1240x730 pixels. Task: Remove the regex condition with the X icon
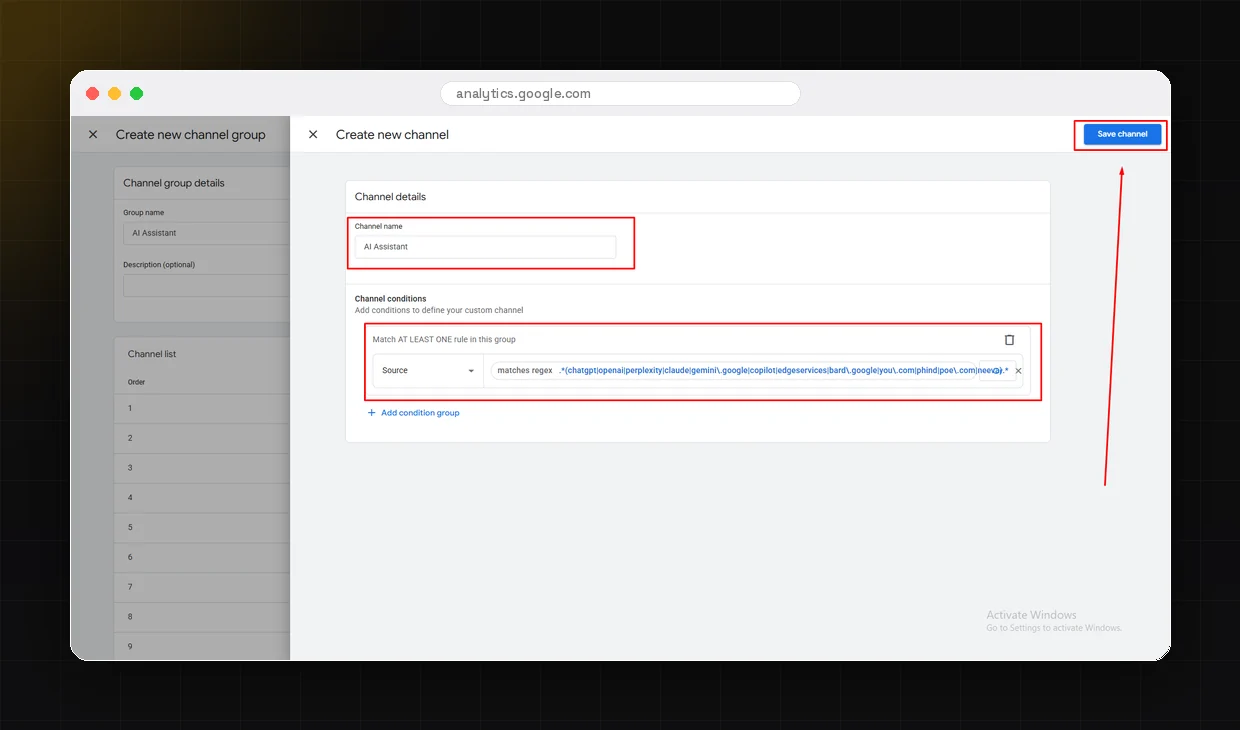click(x=1018, y=371)
